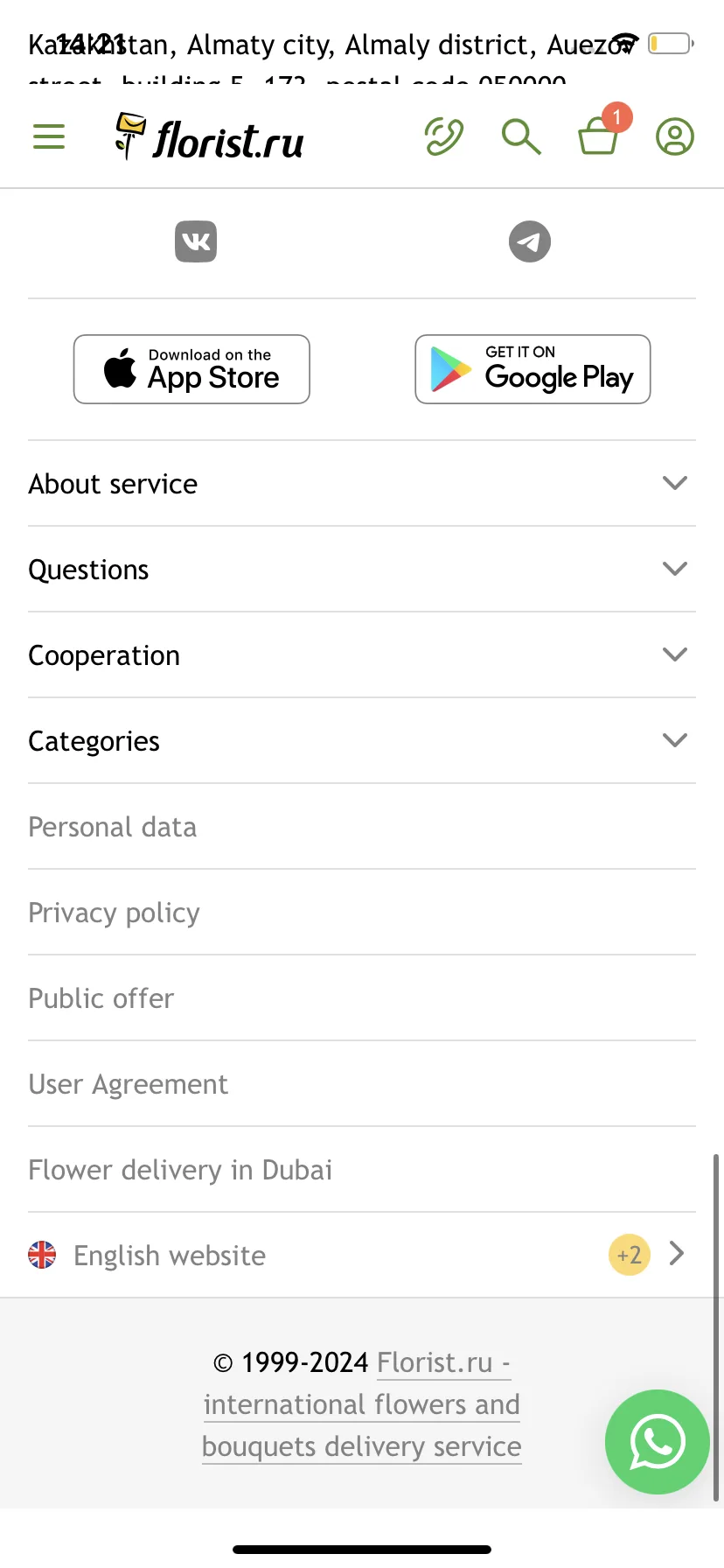Expand the Categories section
The width and height of the screenshot is (724, 1568).
click(x=362, y=741)
